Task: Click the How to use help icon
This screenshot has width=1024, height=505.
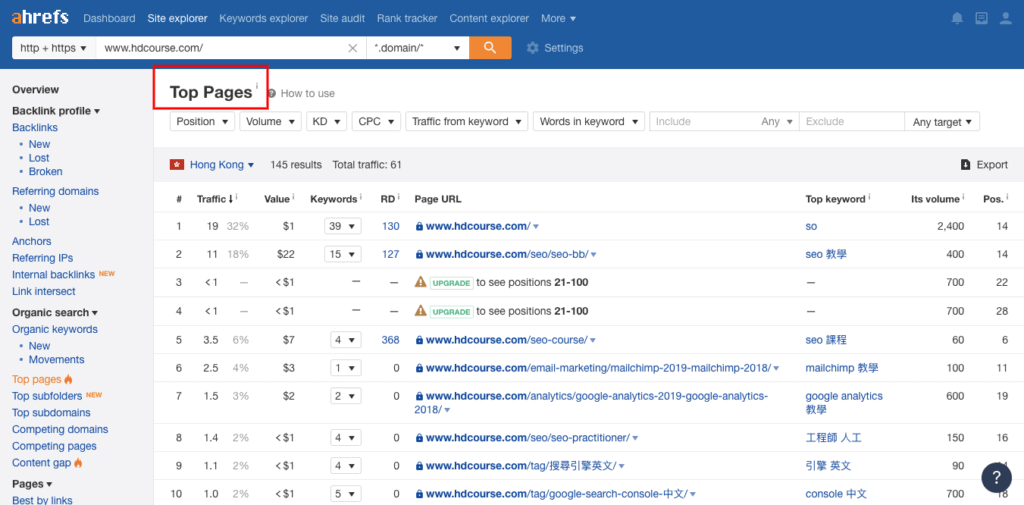Action: click(272, 93)
